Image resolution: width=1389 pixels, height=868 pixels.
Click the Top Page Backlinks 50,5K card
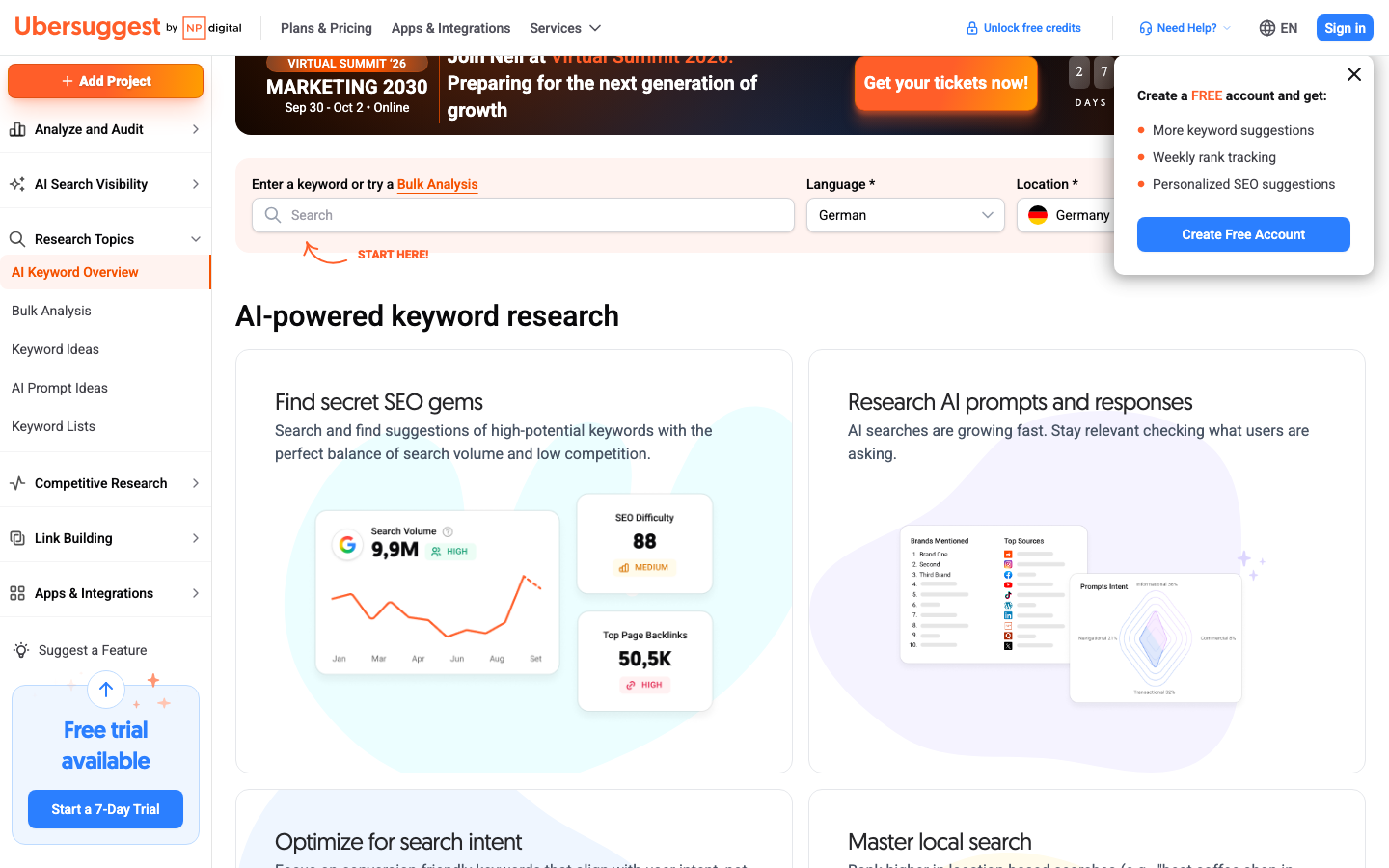click(644, 662)
